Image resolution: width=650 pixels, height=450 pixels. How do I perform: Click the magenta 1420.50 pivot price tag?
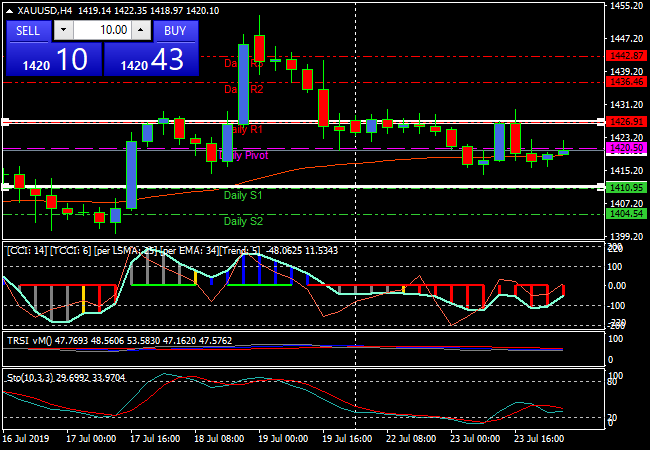(x=626, y=148)
